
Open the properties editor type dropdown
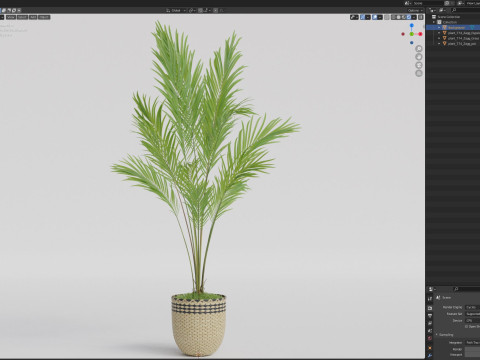(432, 289)
